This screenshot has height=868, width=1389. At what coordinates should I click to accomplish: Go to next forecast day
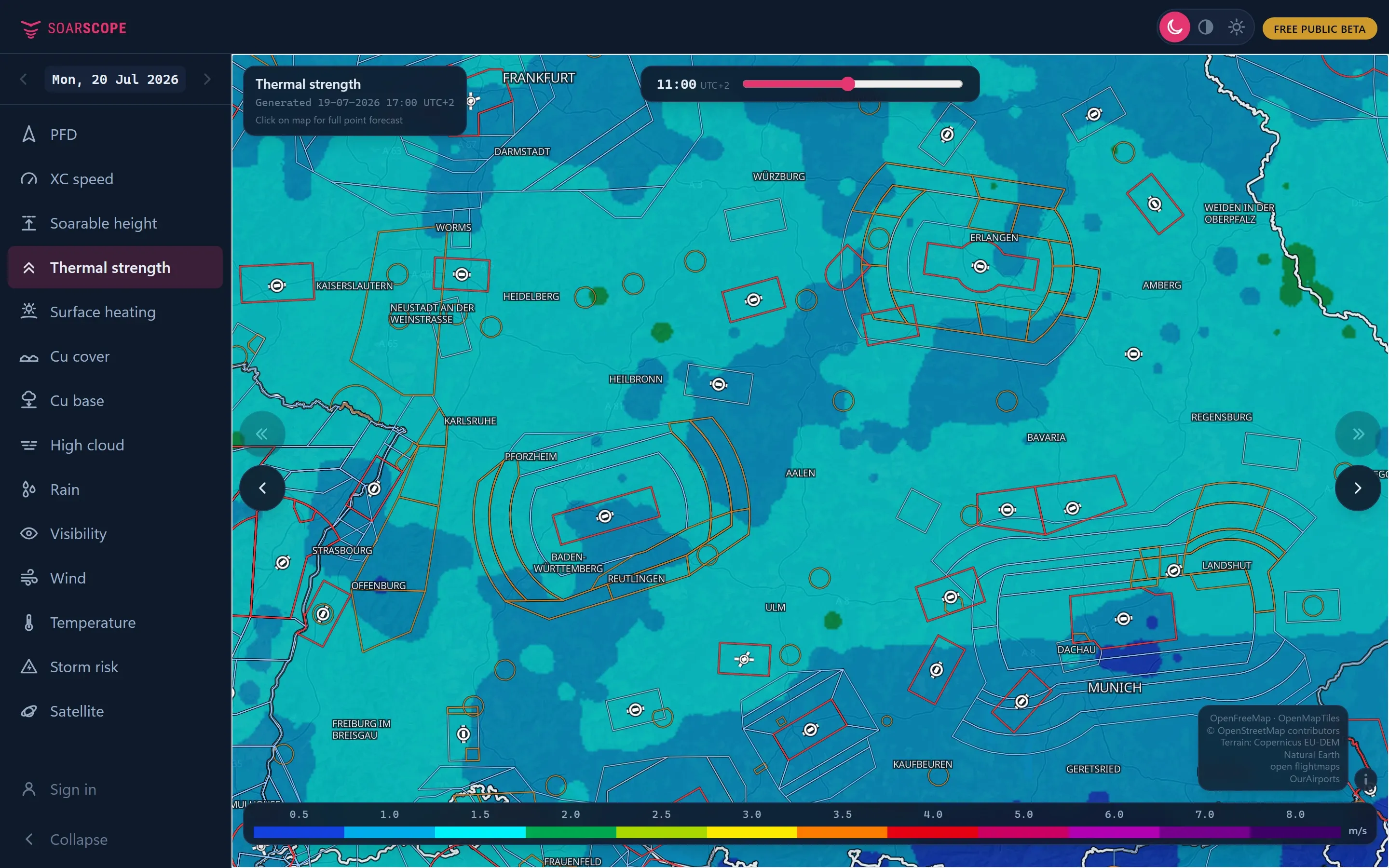coord(207,79)
